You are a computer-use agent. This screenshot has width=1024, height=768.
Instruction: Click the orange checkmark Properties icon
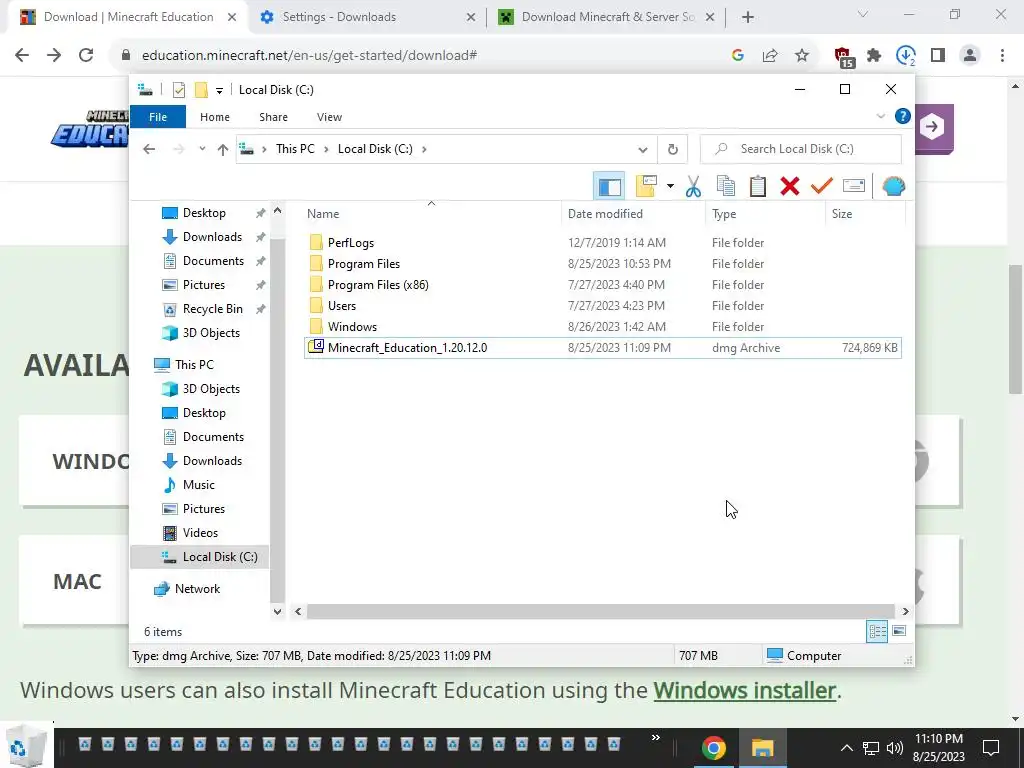coord(822,187)
